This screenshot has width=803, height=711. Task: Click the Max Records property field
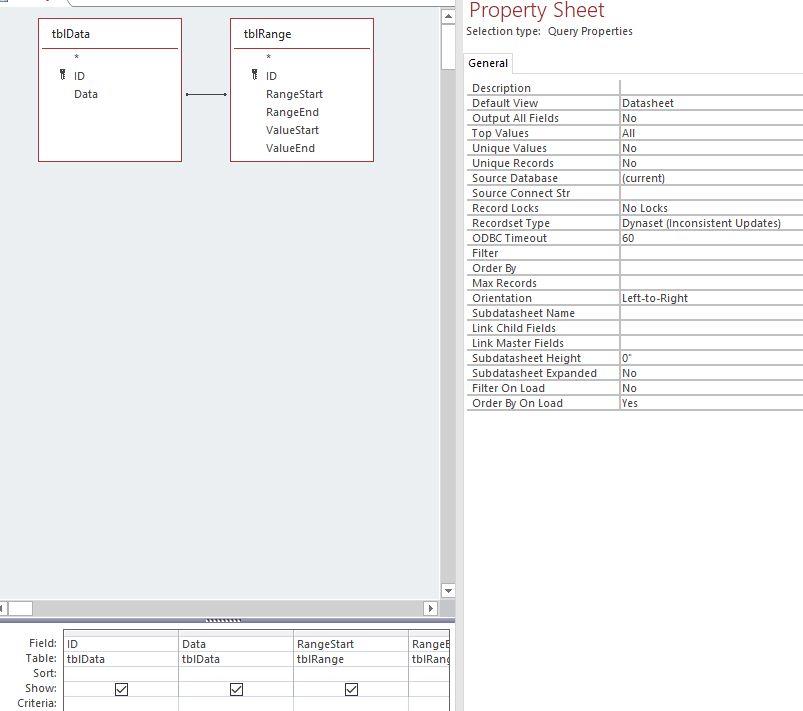tap(711, 283)
